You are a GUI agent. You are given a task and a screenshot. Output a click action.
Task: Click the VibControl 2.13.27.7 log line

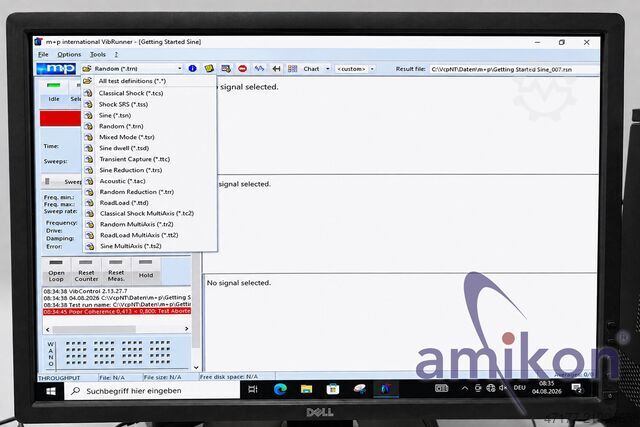(85, 291)
